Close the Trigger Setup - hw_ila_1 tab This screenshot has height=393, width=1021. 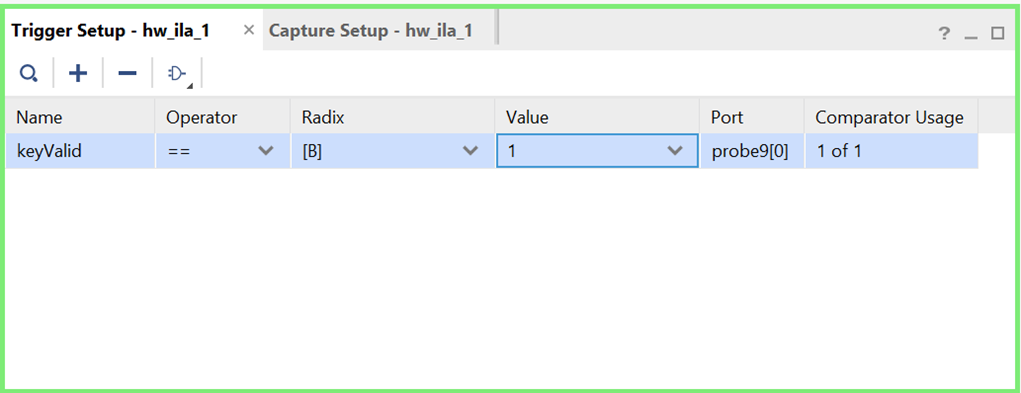click(x=249, y=30)
